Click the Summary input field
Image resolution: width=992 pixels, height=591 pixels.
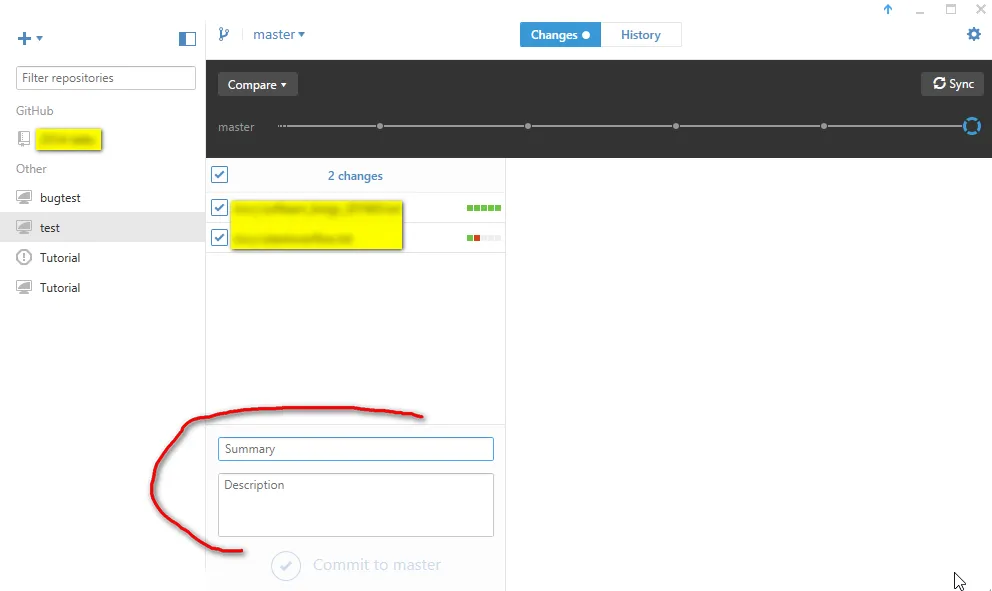(355, 449)
